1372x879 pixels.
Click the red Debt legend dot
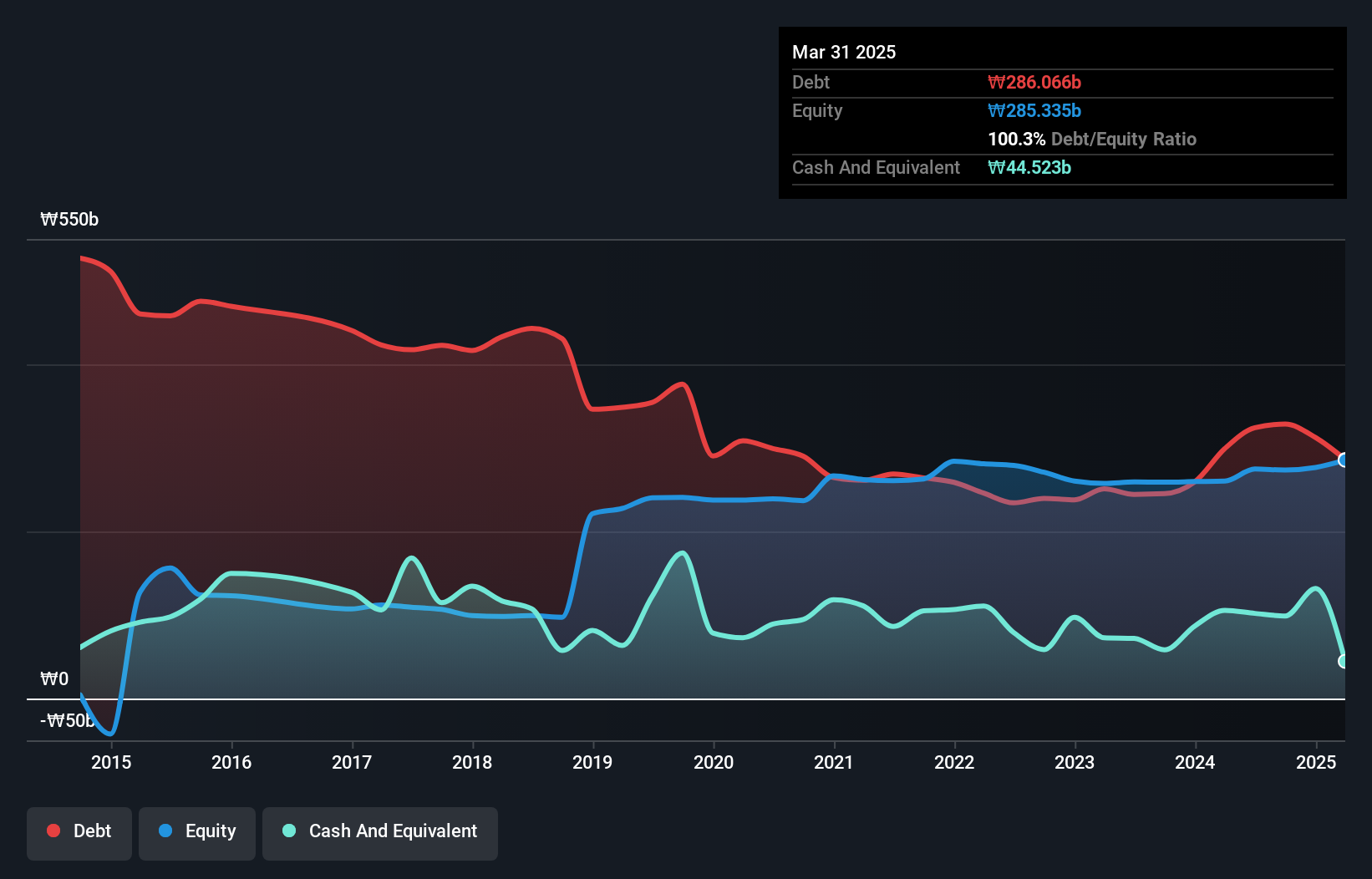[53, 831]
